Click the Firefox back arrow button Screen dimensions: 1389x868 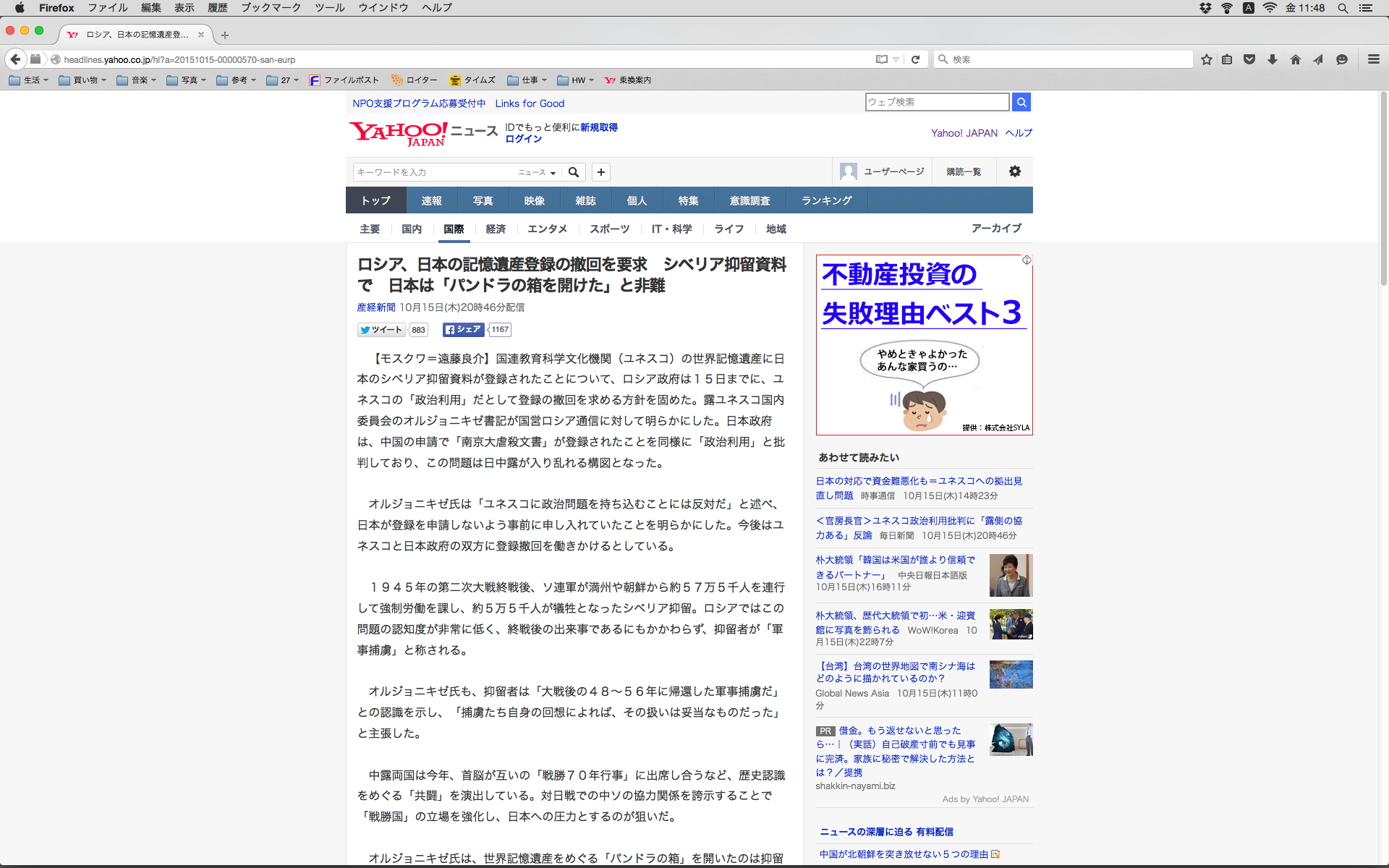[15, 59]
